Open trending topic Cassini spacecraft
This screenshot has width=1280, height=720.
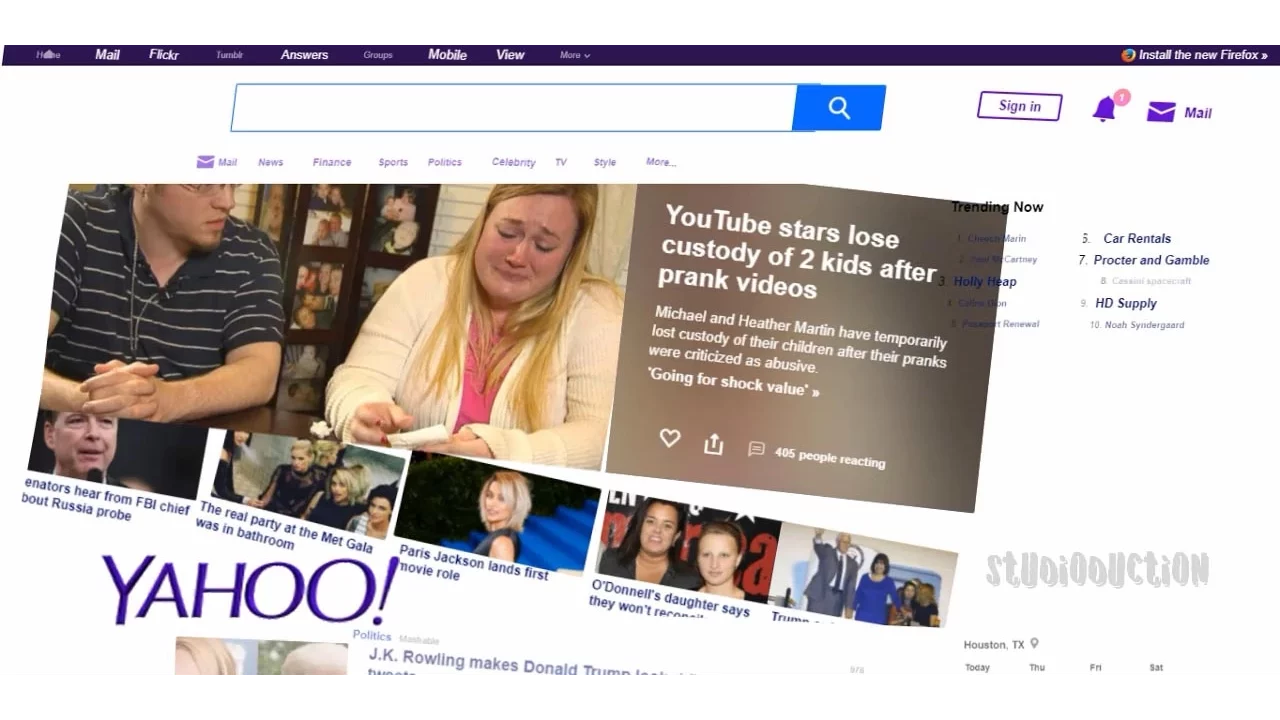[1152, 281]
